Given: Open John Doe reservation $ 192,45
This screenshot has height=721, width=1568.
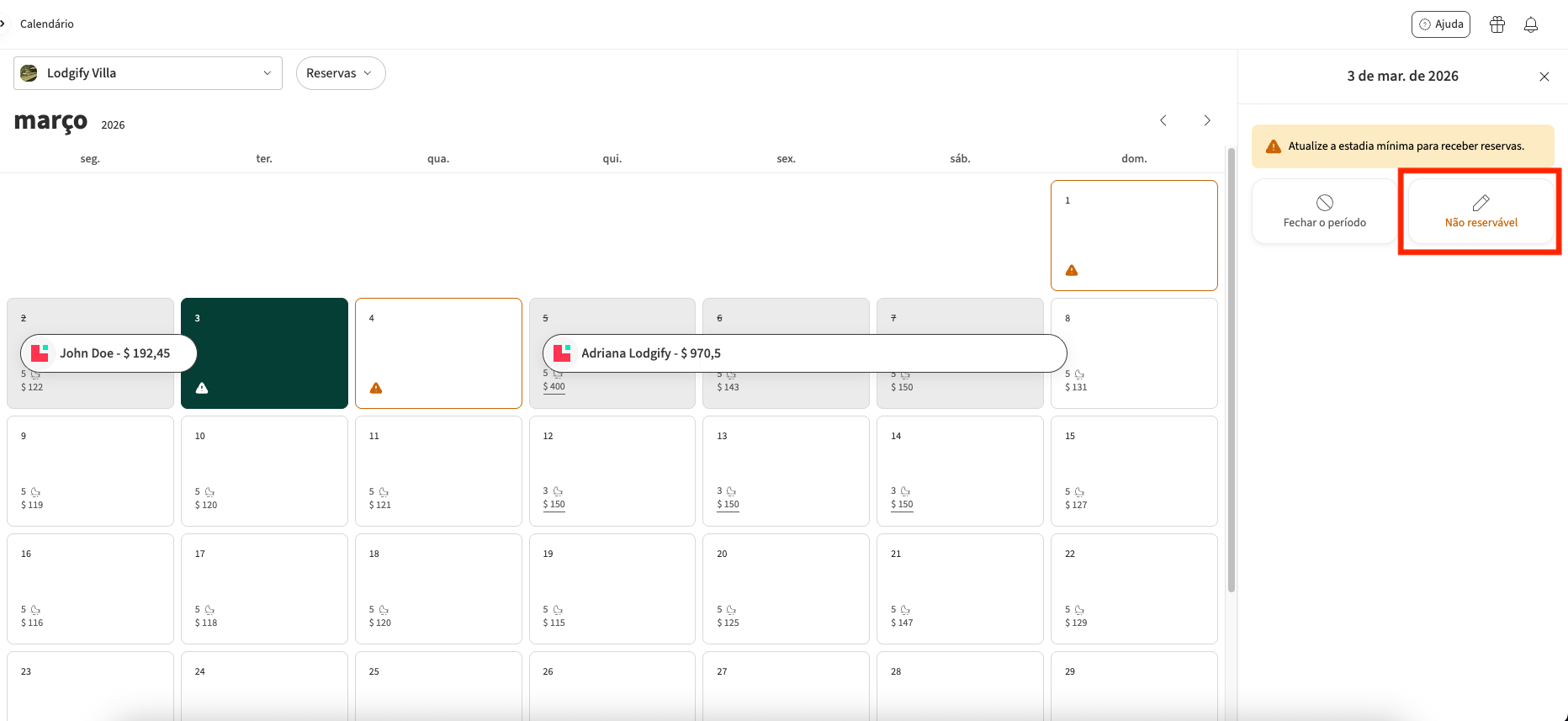Looking at the screenshot, I should [109, 353].
